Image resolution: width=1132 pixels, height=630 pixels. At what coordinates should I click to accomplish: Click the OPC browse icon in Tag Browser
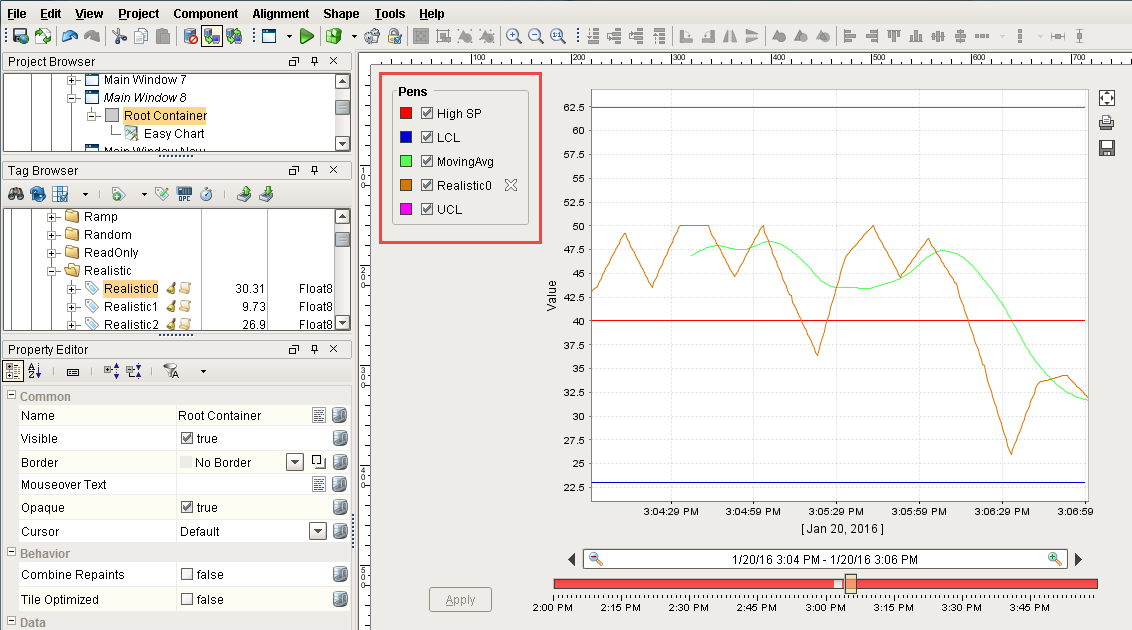184,194
